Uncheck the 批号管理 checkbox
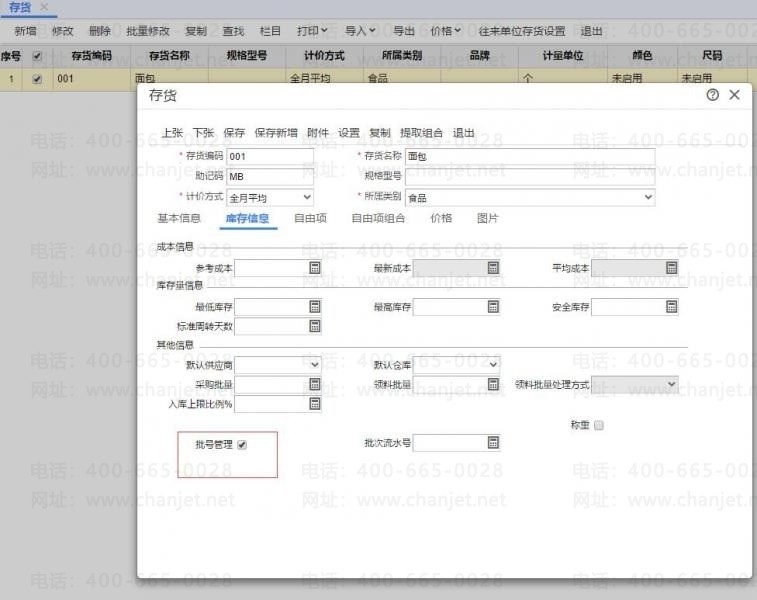Image resolution: width=757 pixels, height=600 pixels. point(242,445)
